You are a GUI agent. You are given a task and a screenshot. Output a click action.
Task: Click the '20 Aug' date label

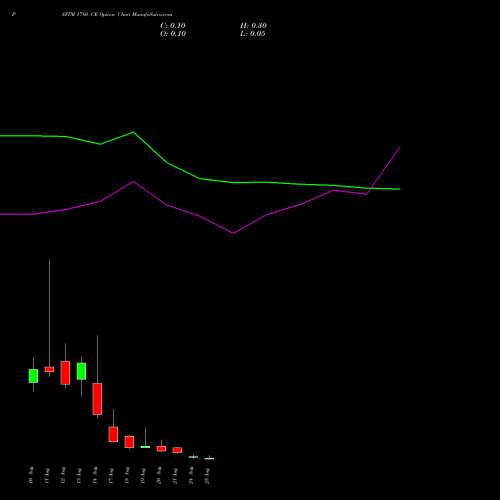(x=159, y=475)
